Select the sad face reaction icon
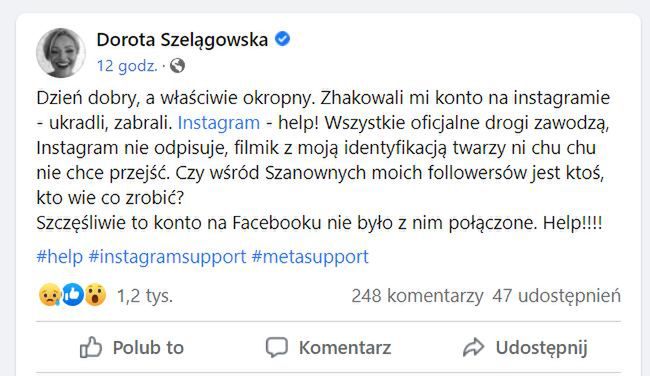Image resolution: width=650 pixels, height=376 pixels. pyautogui.click(x=50, y=296)
